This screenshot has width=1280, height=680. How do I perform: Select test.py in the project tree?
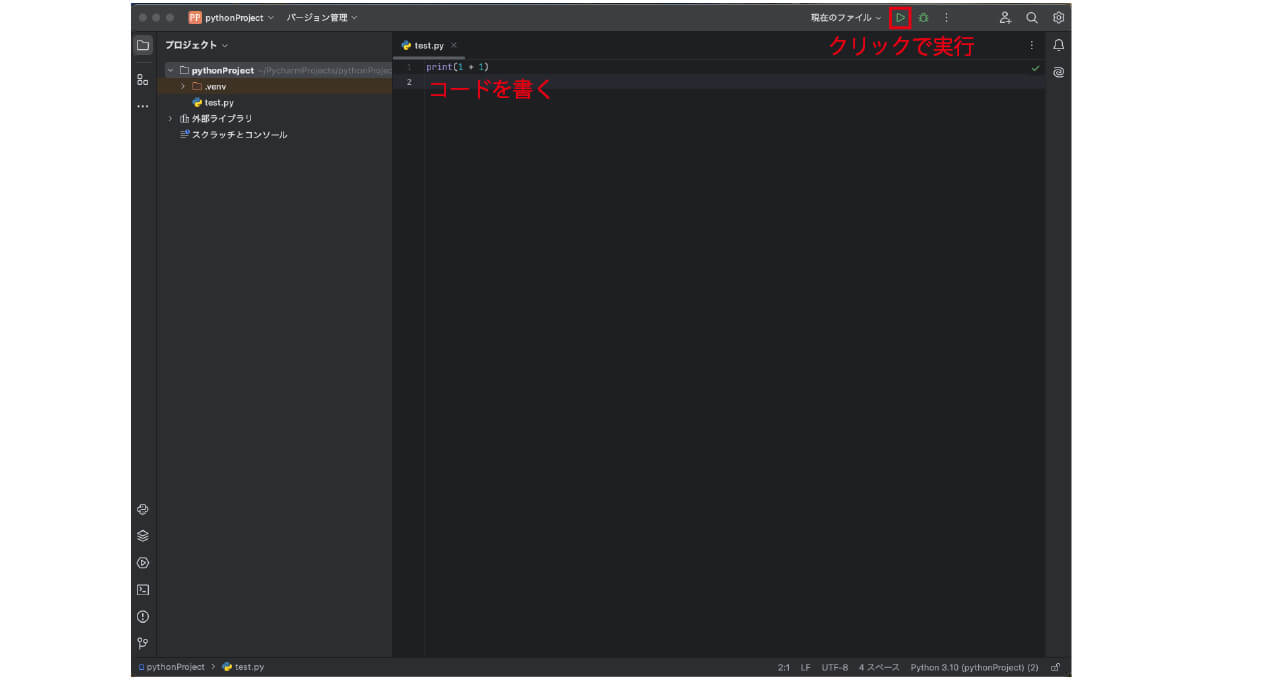point(219,102)
